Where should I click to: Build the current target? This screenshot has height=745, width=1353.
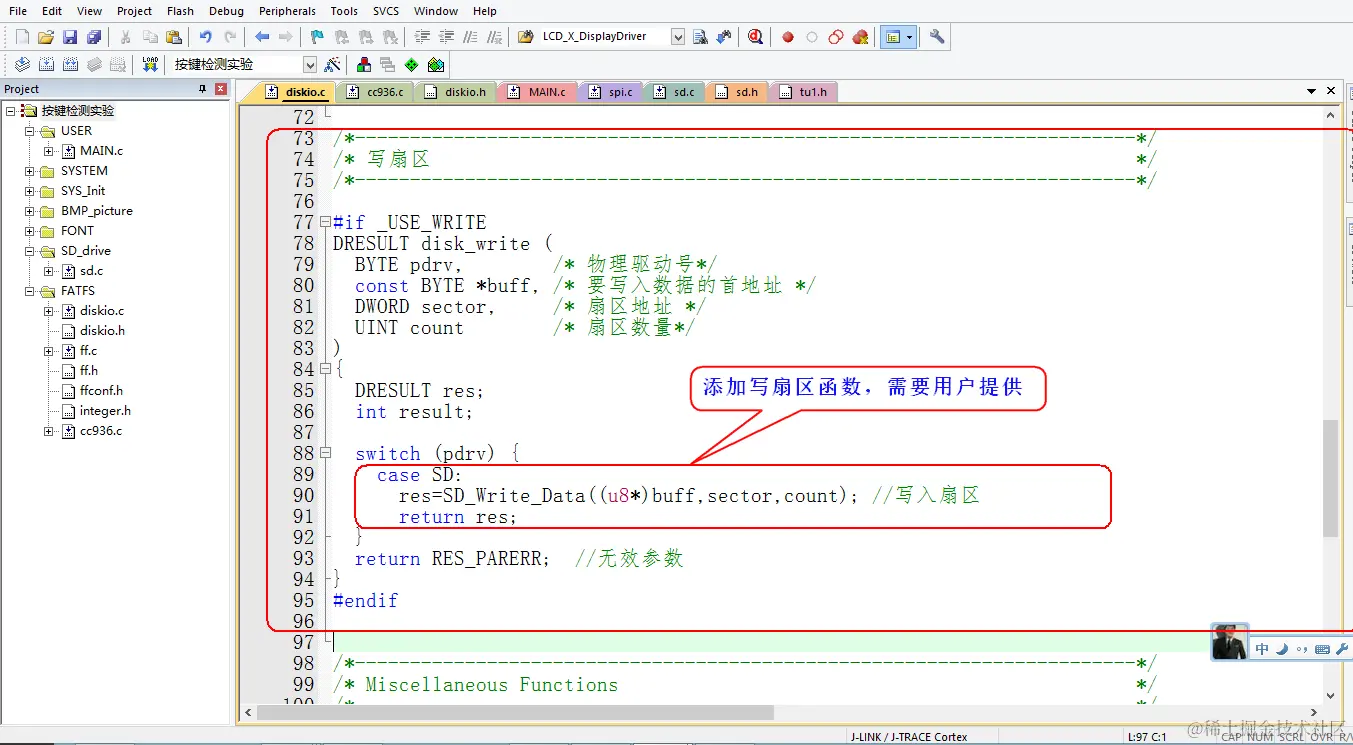pyautogui.click(x=48, y=63)
